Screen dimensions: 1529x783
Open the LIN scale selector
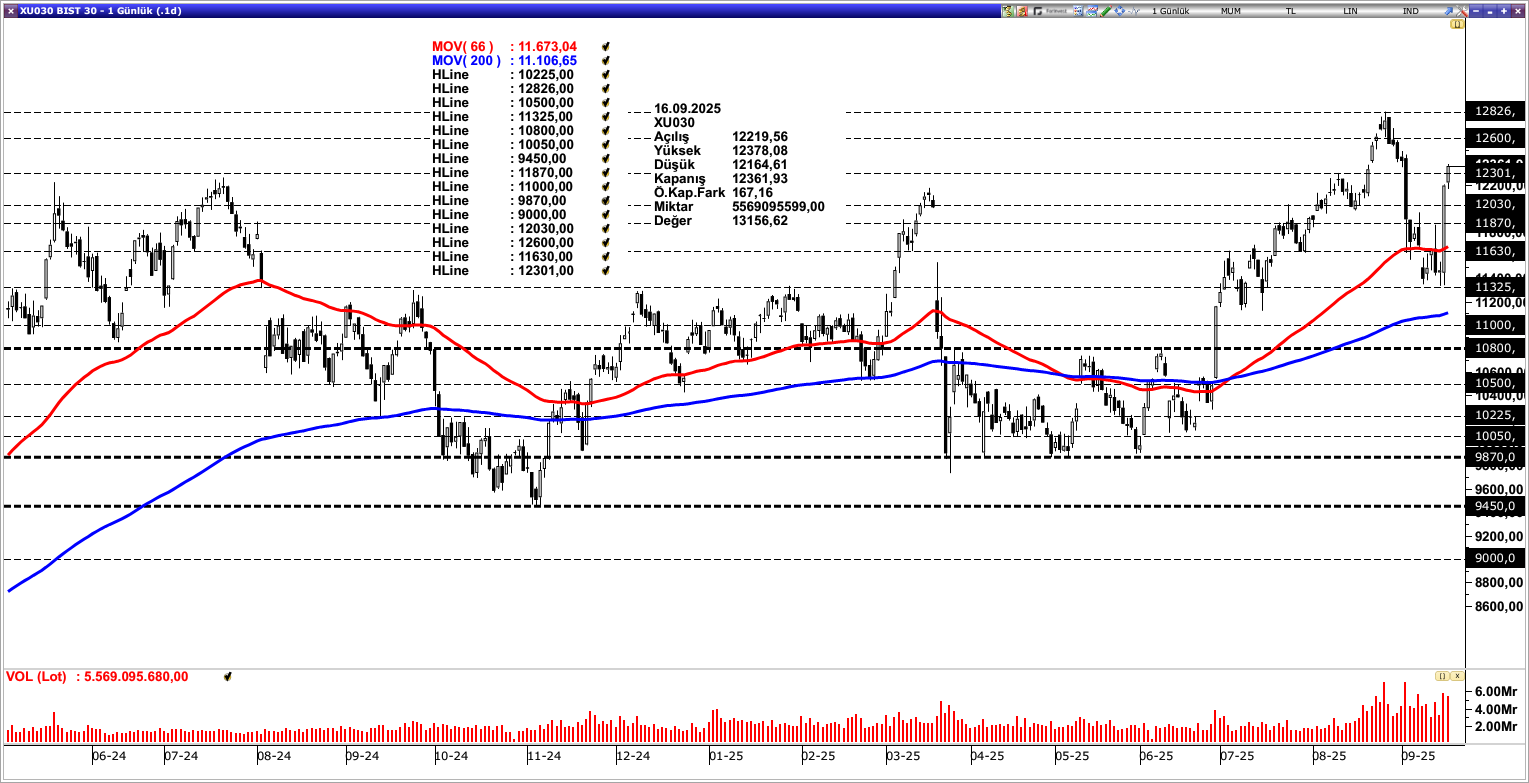coord(1350,11)
